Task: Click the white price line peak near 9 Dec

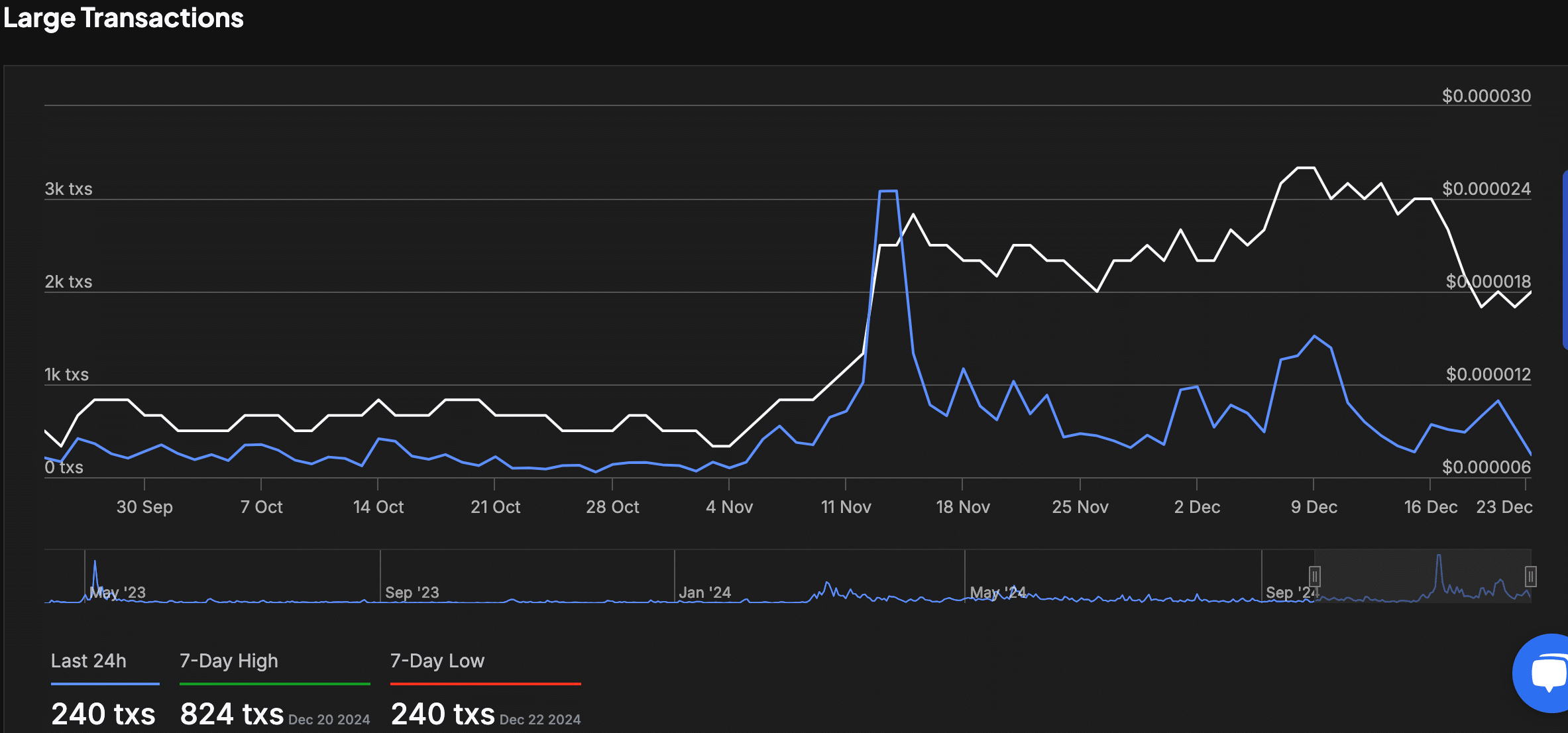Action: (1306, 168)
